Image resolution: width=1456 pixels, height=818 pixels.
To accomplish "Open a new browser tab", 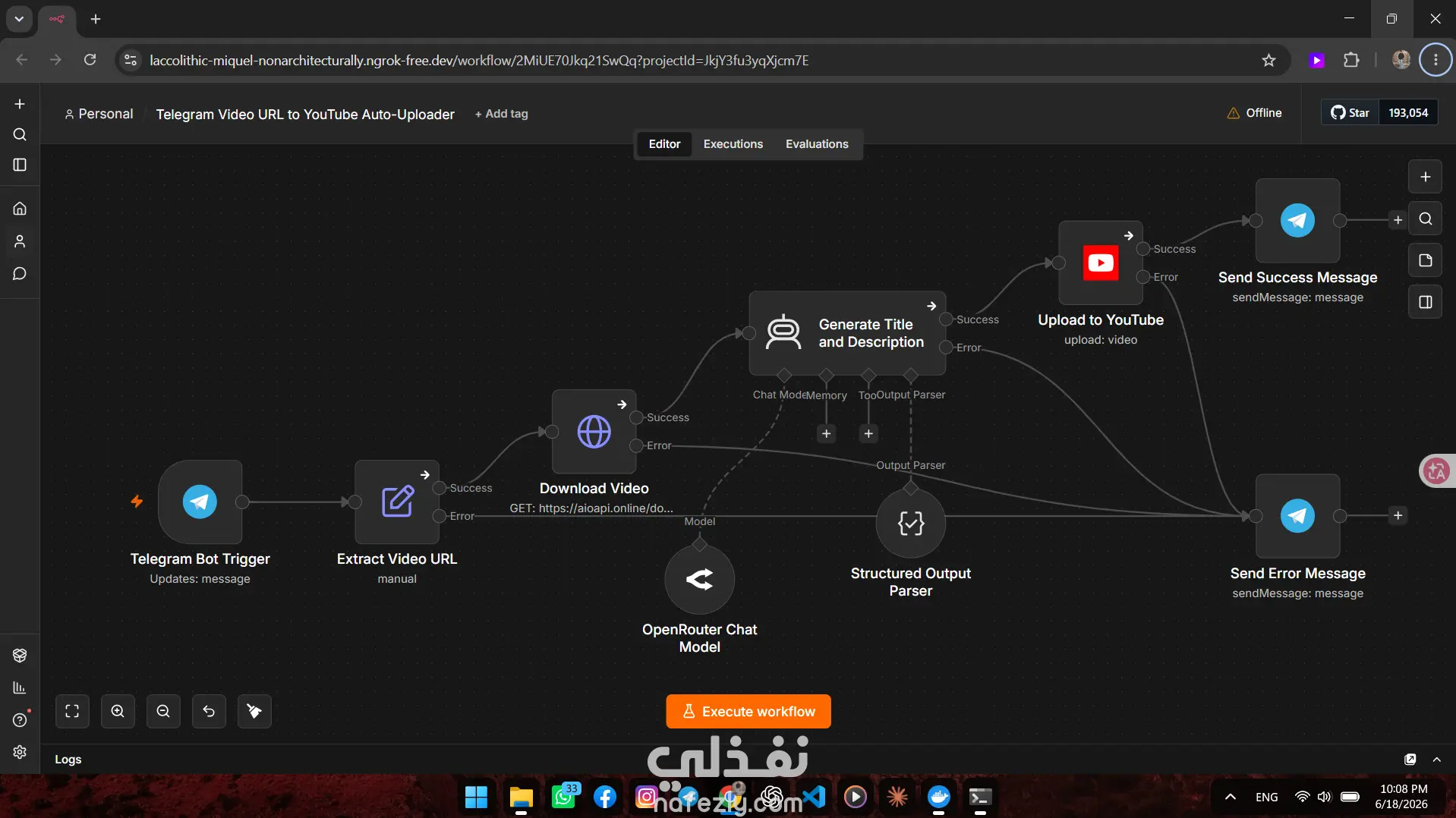I will 96,19.
